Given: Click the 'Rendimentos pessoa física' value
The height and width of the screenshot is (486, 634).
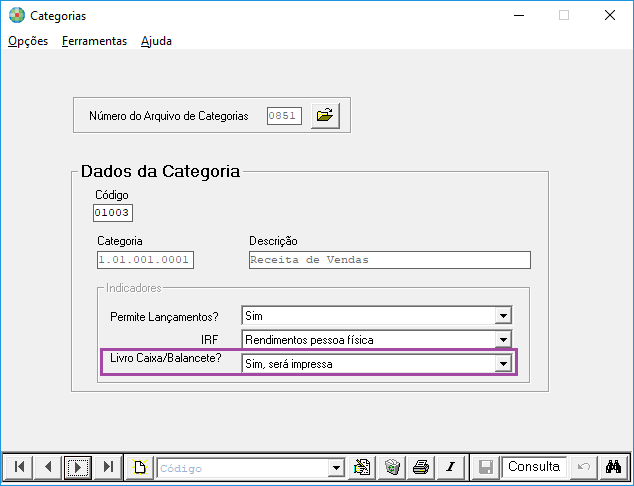Looking at the screenshot, I should pyautogui.click(x=309, y=340).
